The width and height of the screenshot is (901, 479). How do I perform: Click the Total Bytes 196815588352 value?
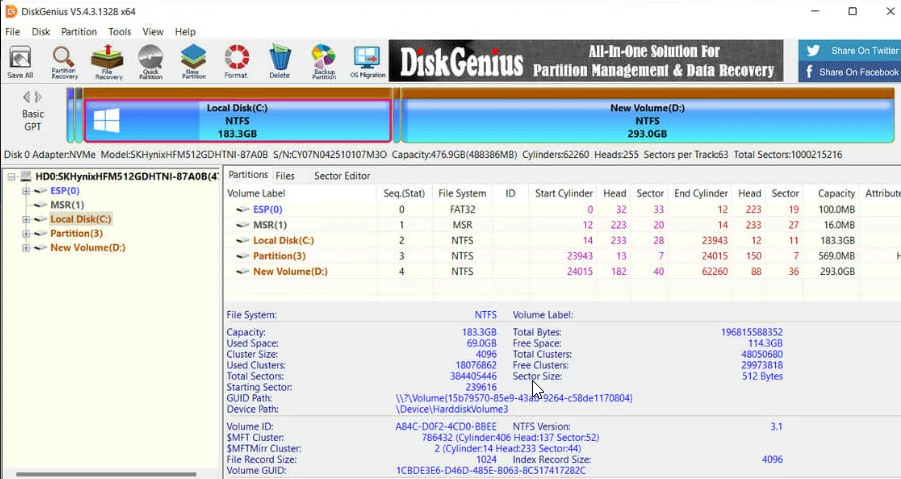click(x=752, y=332)
